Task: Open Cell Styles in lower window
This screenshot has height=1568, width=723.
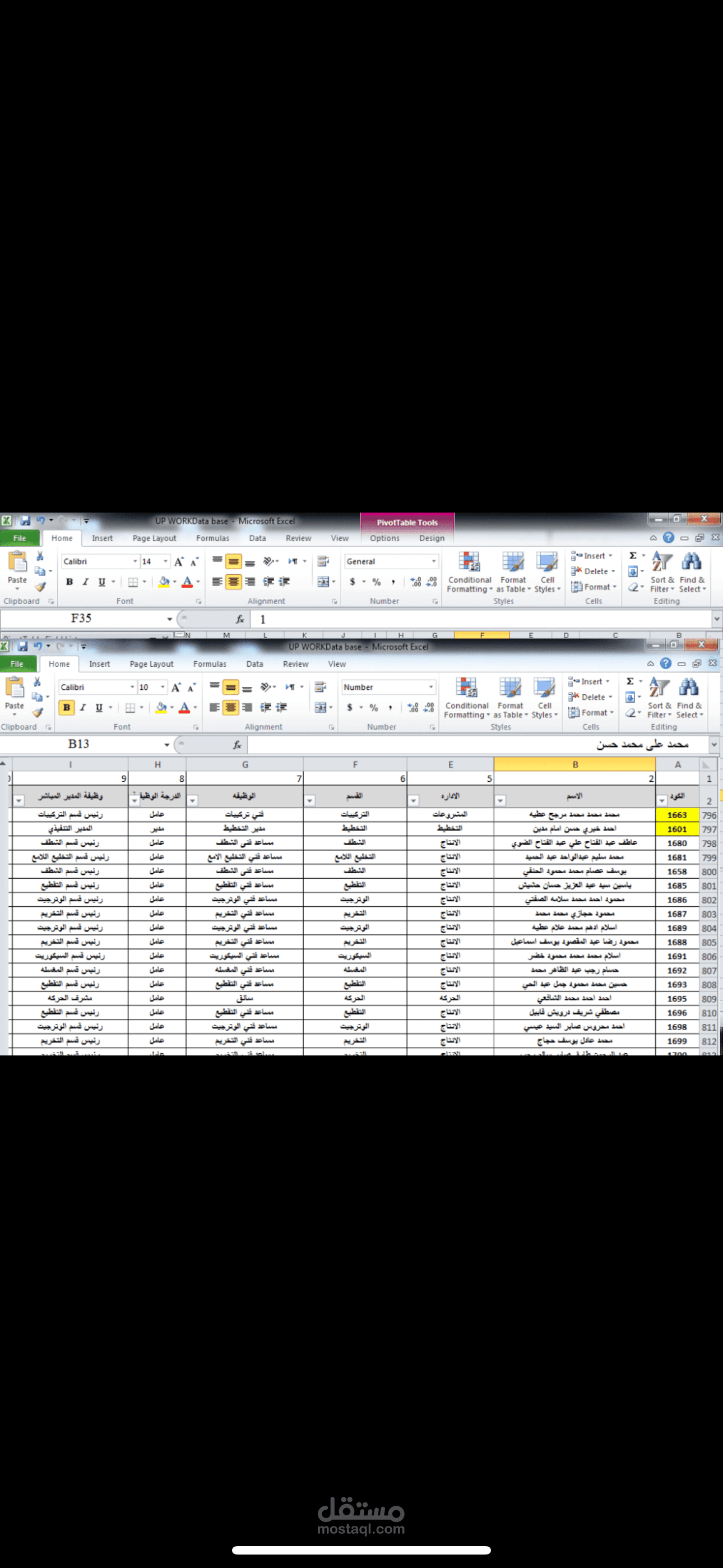Action: click(545, 698)
